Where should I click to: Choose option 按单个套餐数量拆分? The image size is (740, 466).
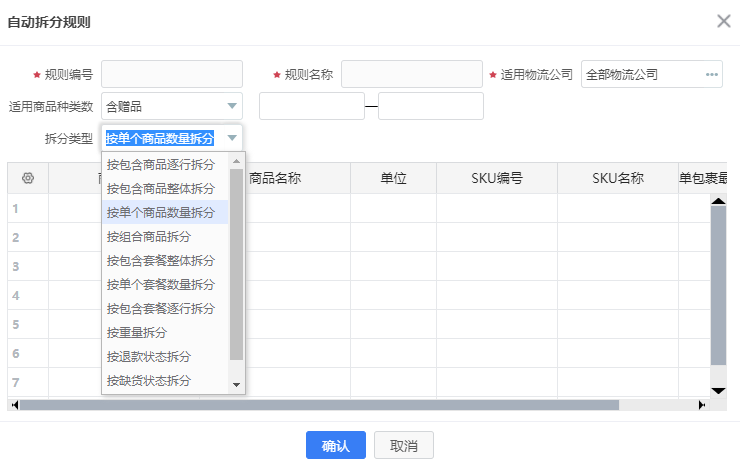pyautogui.click(x=165, y=285)
